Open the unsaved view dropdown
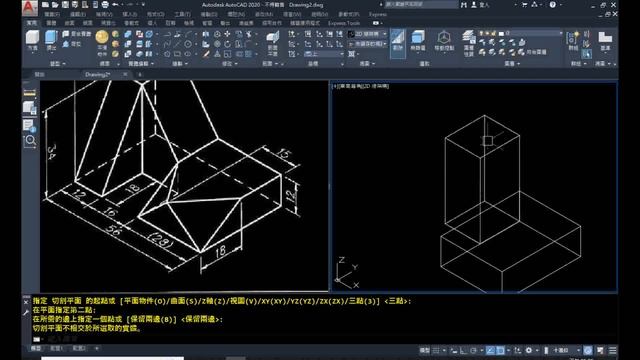Screen dimensions: 640x360 (x=367, y=44)
